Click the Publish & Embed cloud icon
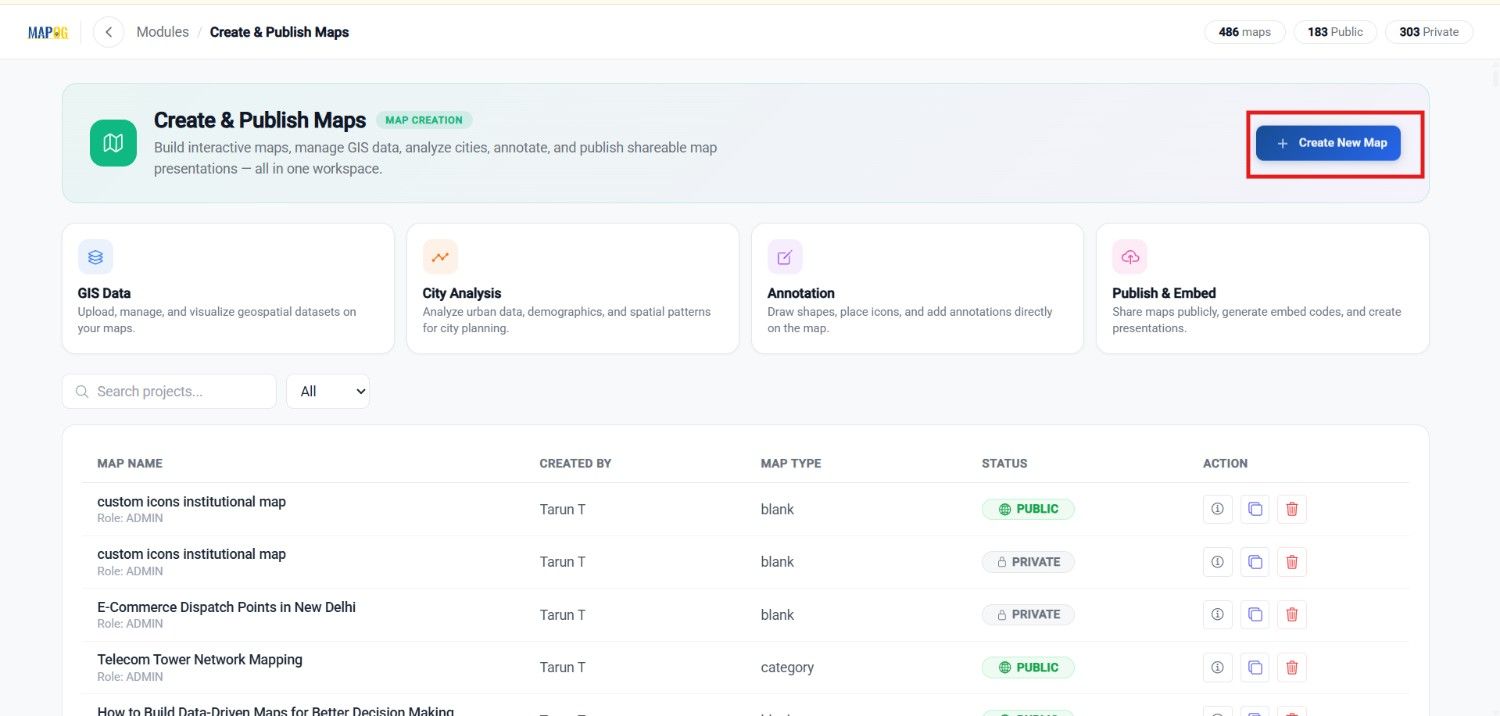 [x=1130, y=257]
